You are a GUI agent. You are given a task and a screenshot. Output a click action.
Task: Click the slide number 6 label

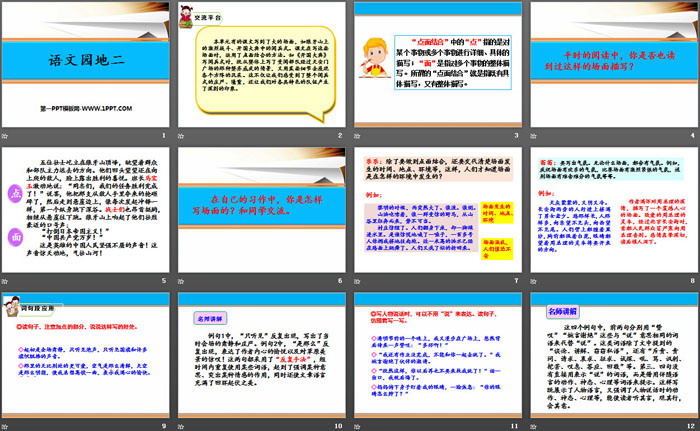[x=340, y=280]
